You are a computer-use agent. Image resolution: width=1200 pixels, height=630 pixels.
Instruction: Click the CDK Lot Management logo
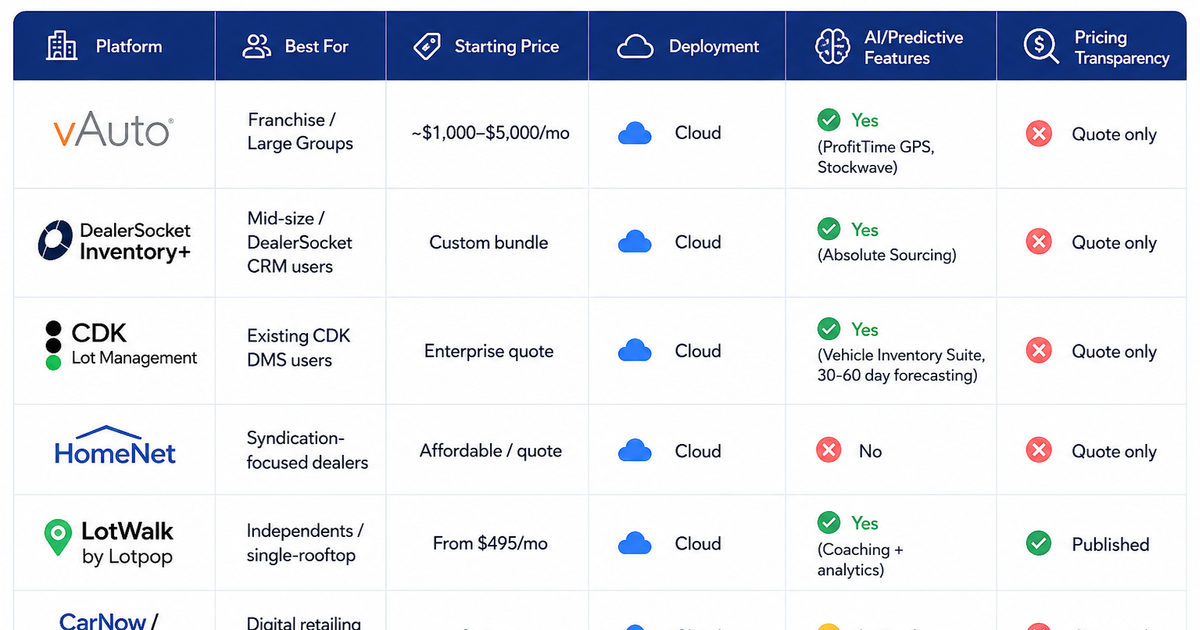(121, 345)
